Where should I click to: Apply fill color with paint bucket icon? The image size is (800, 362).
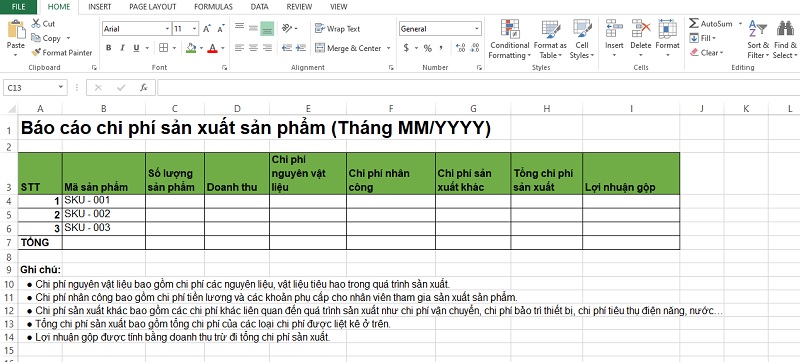click(x=191, y=48)
